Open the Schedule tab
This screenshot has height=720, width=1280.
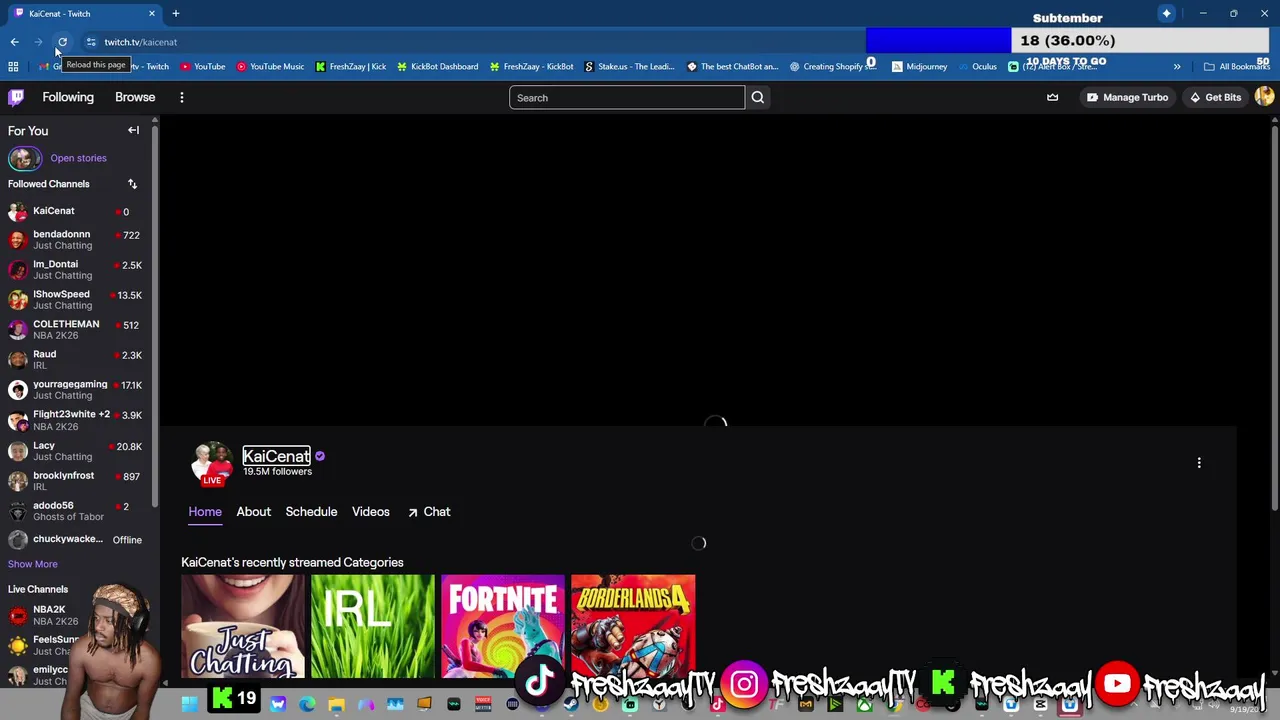(311, 512)
